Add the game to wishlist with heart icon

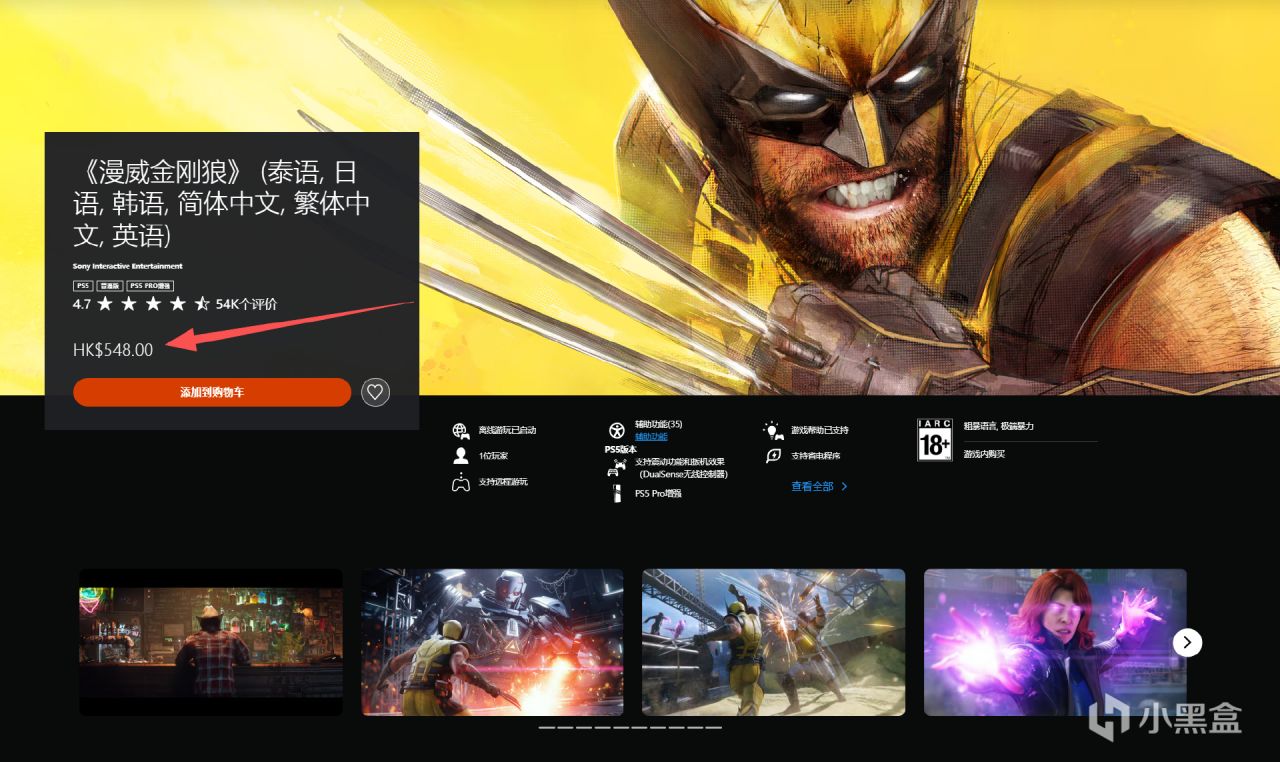[x=375, y=392]
